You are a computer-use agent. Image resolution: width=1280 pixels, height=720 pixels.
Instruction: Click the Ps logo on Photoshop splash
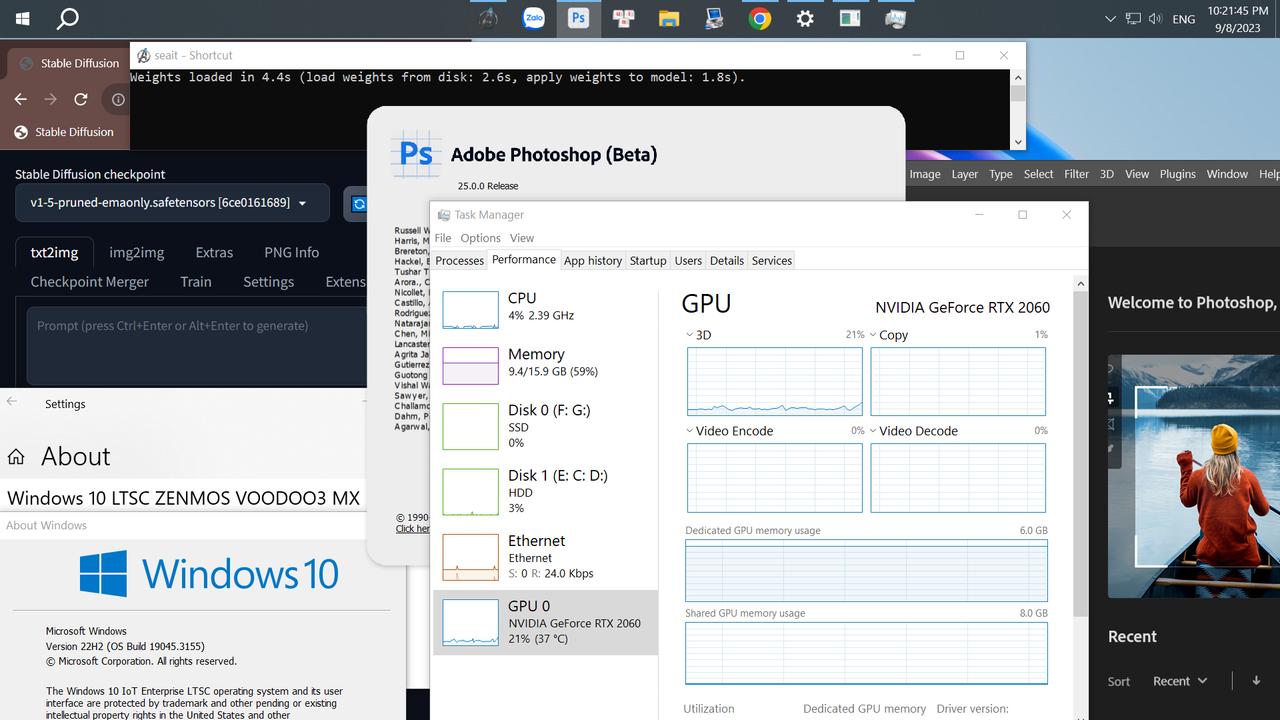click(415, 154)
